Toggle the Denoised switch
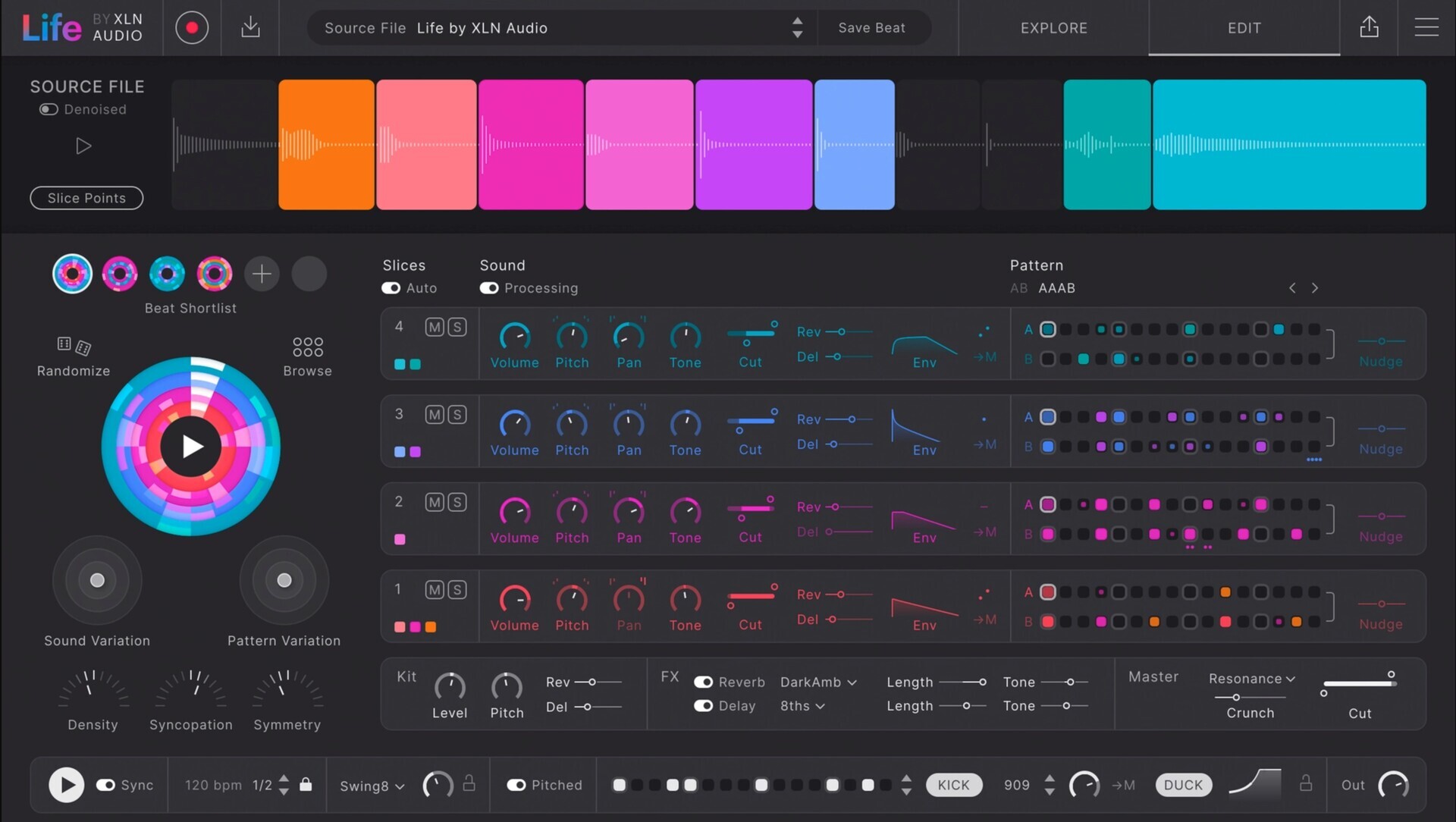Image resolution: width=1456 pixels, height=822 pixels. (x=49, y=109)
